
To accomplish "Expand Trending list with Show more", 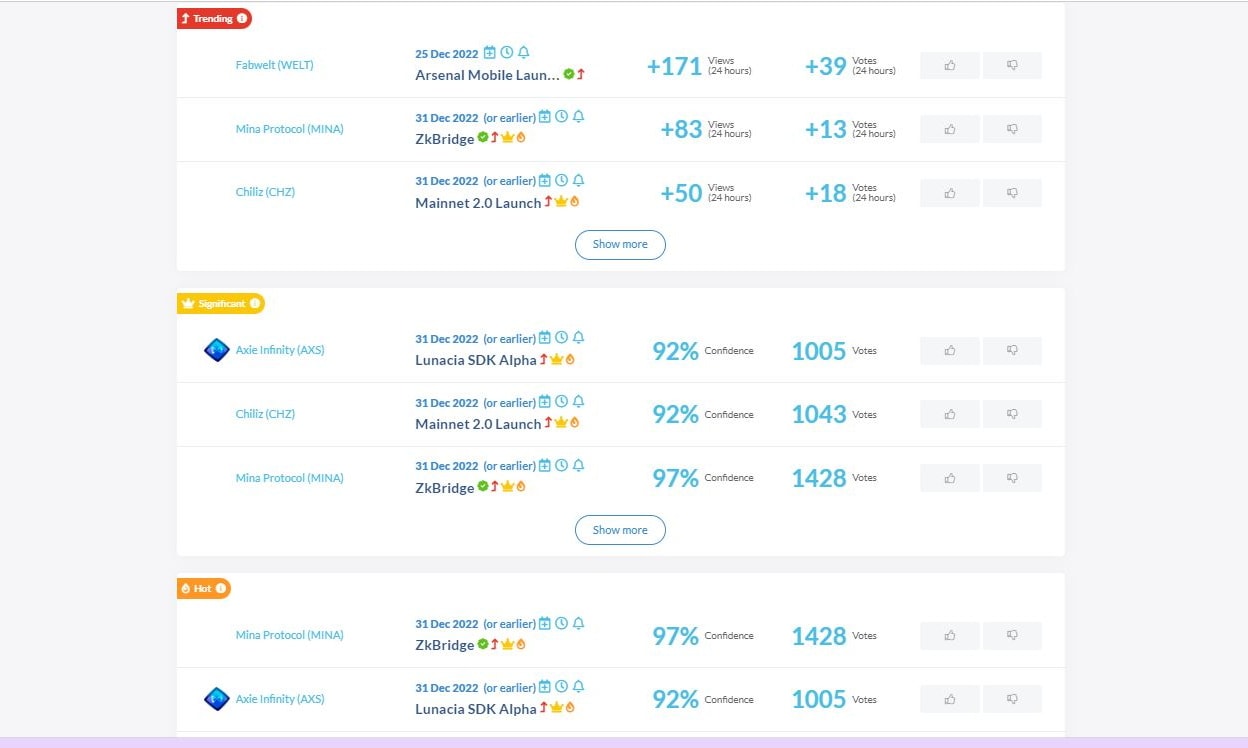I will (x=620, y=244).
